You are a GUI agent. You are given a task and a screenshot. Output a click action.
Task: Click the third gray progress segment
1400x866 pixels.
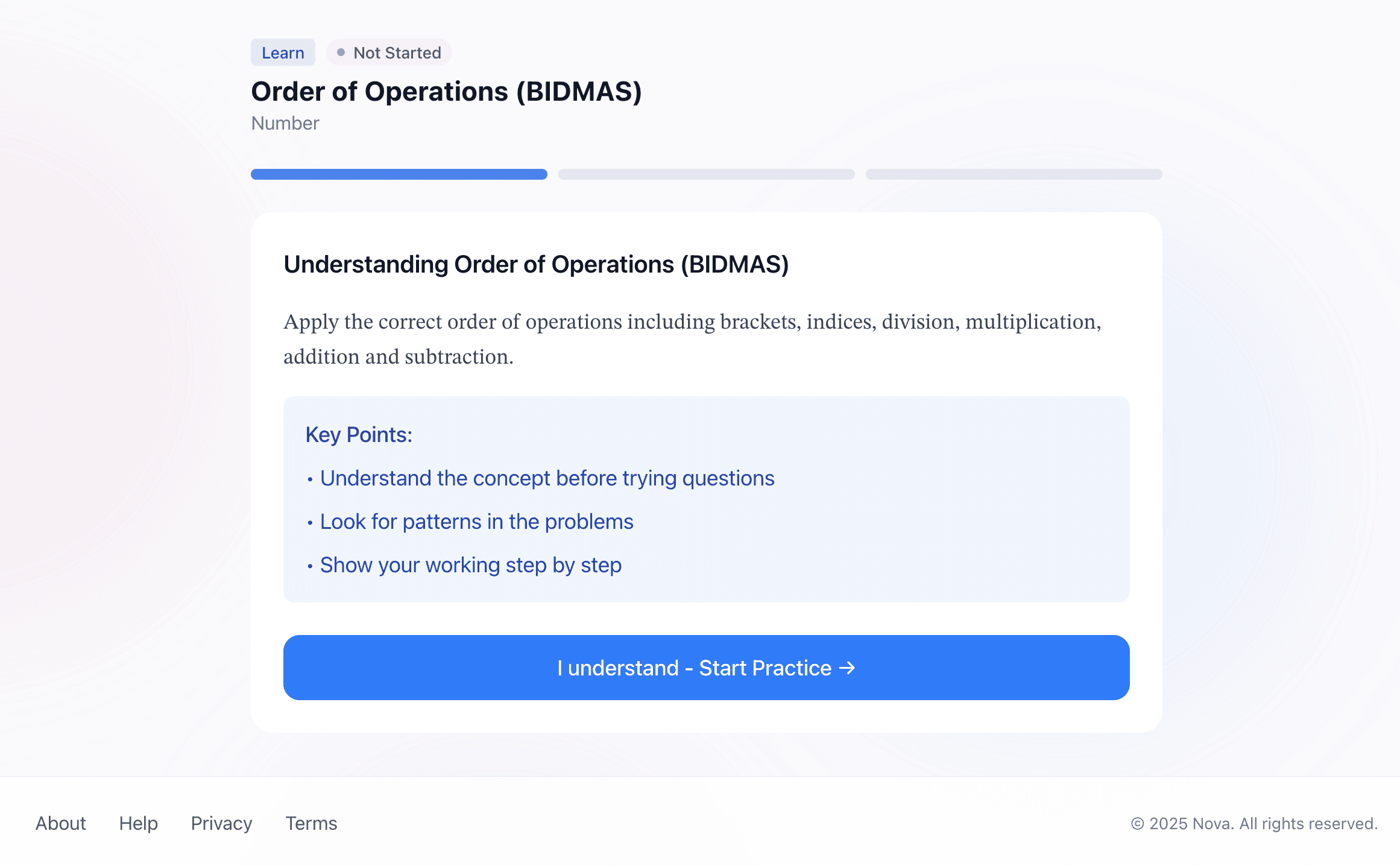[x=1014, y=174]
